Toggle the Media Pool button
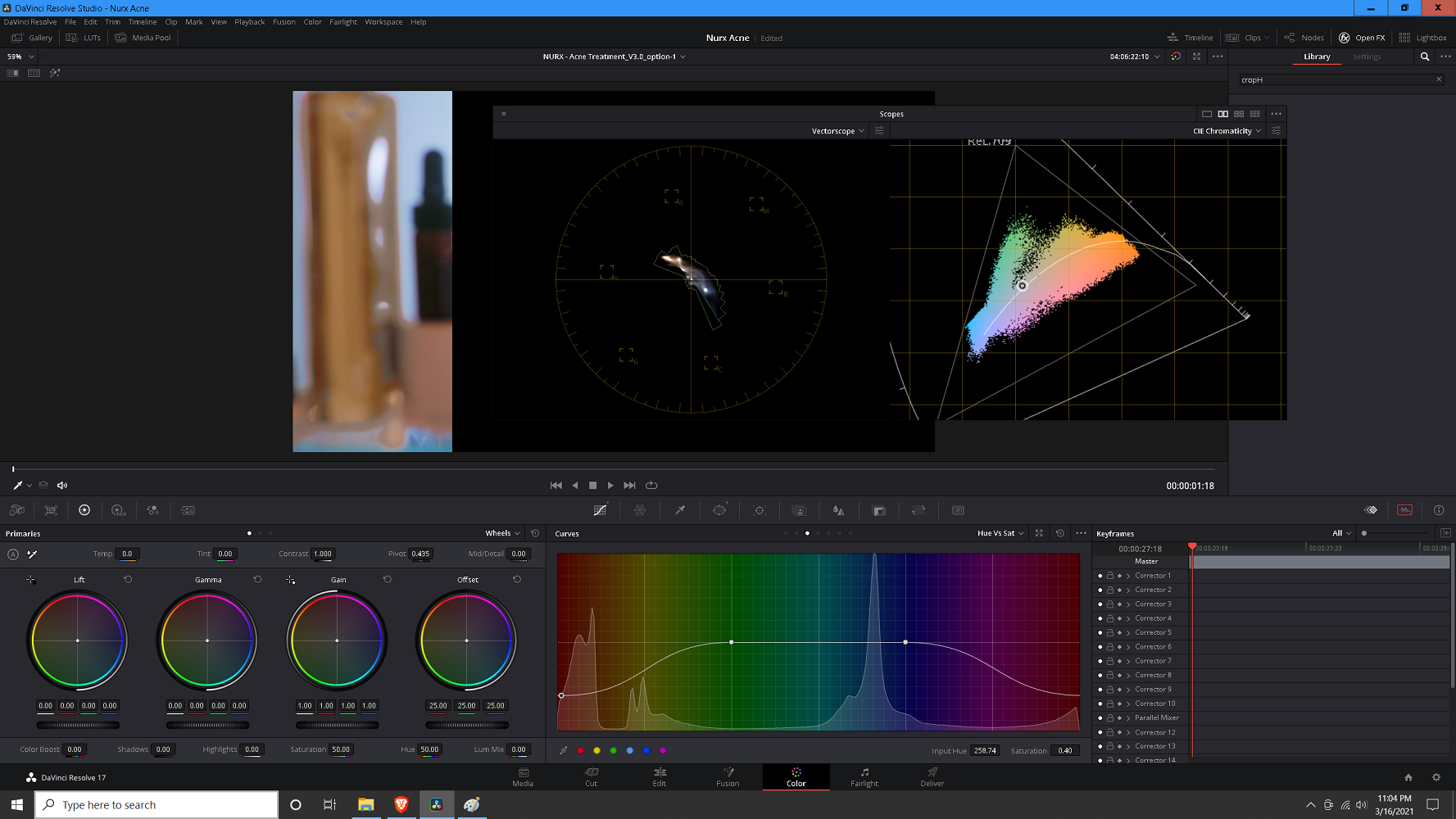The height and width of the screenshot is (819, 1456). tap(143, 38)
